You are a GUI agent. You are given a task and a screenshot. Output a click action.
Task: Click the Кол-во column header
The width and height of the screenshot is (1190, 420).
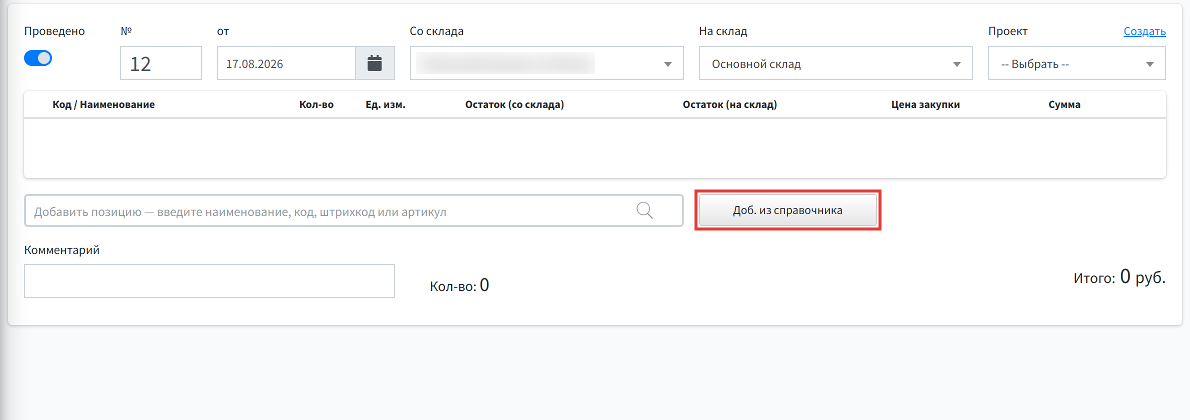(x=316, y=105)
